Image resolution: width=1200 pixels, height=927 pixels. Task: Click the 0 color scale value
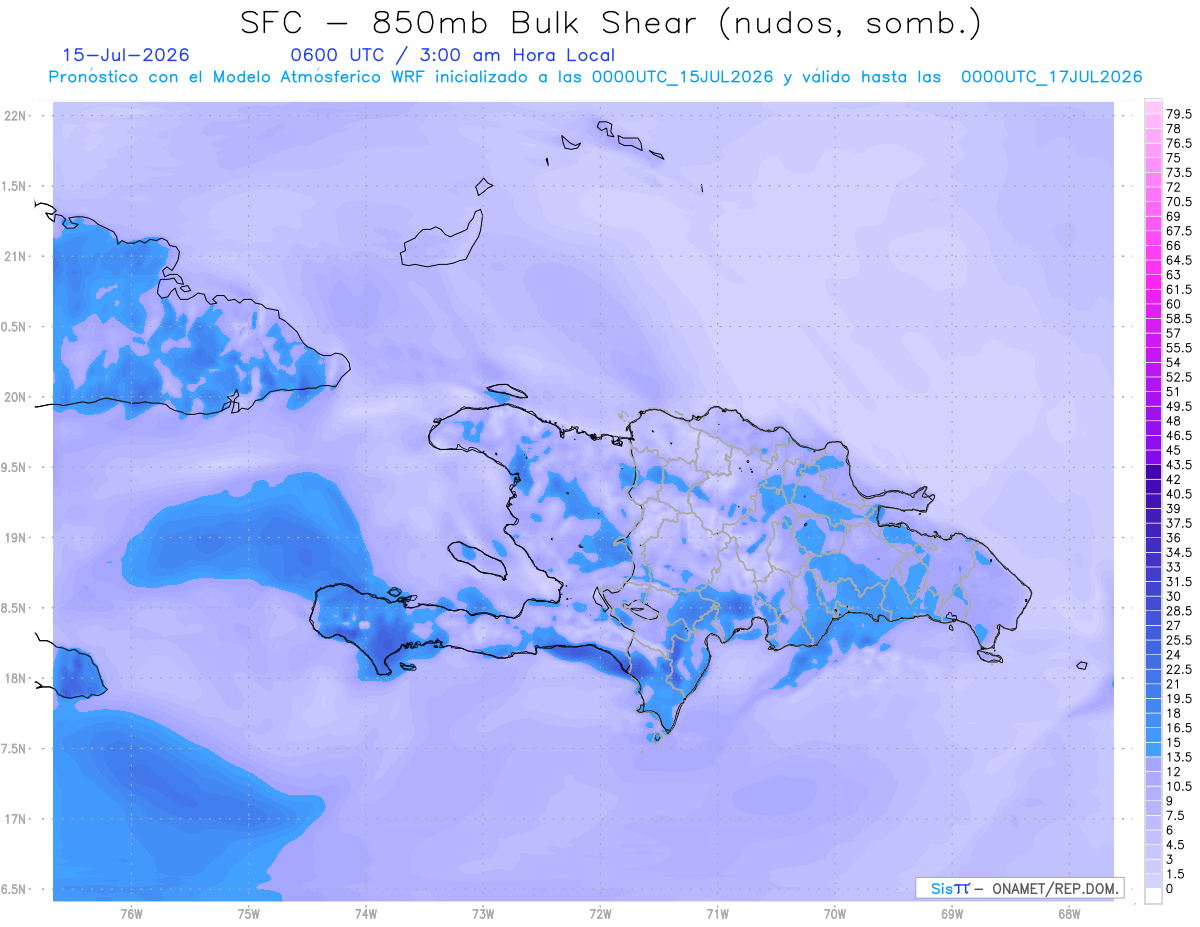pos(1171,888)
